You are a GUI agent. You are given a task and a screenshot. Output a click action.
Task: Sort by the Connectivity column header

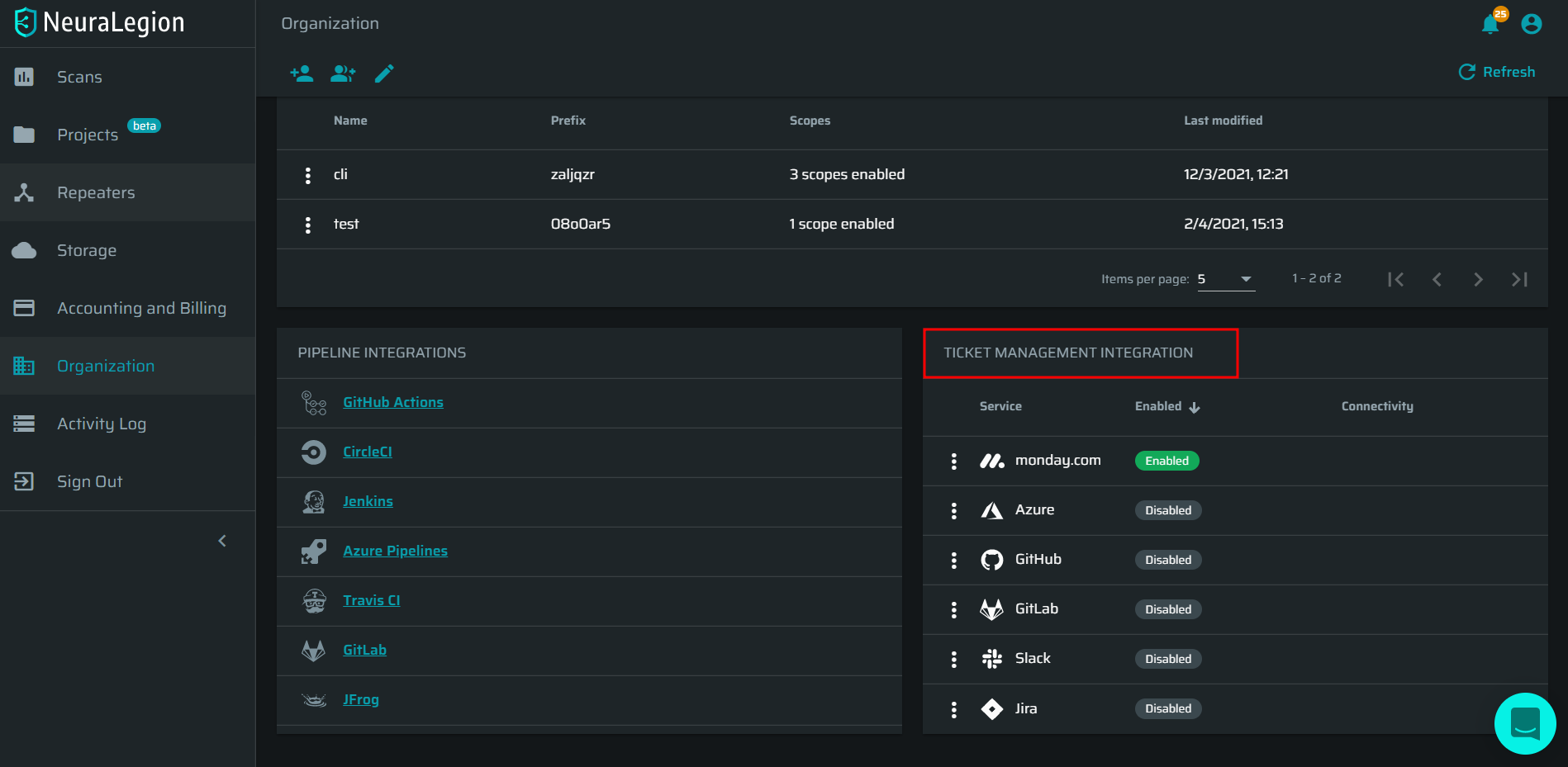[1377, 406]
